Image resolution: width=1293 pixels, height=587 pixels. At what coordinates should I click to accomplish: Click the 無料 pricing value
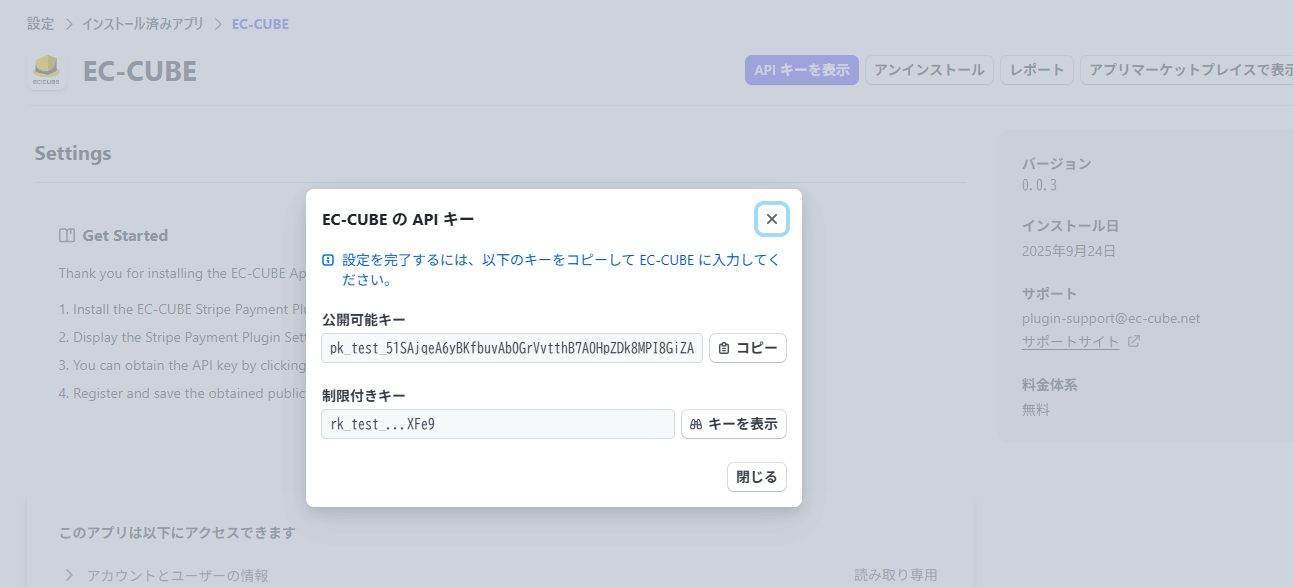(x=1036, y=409)
